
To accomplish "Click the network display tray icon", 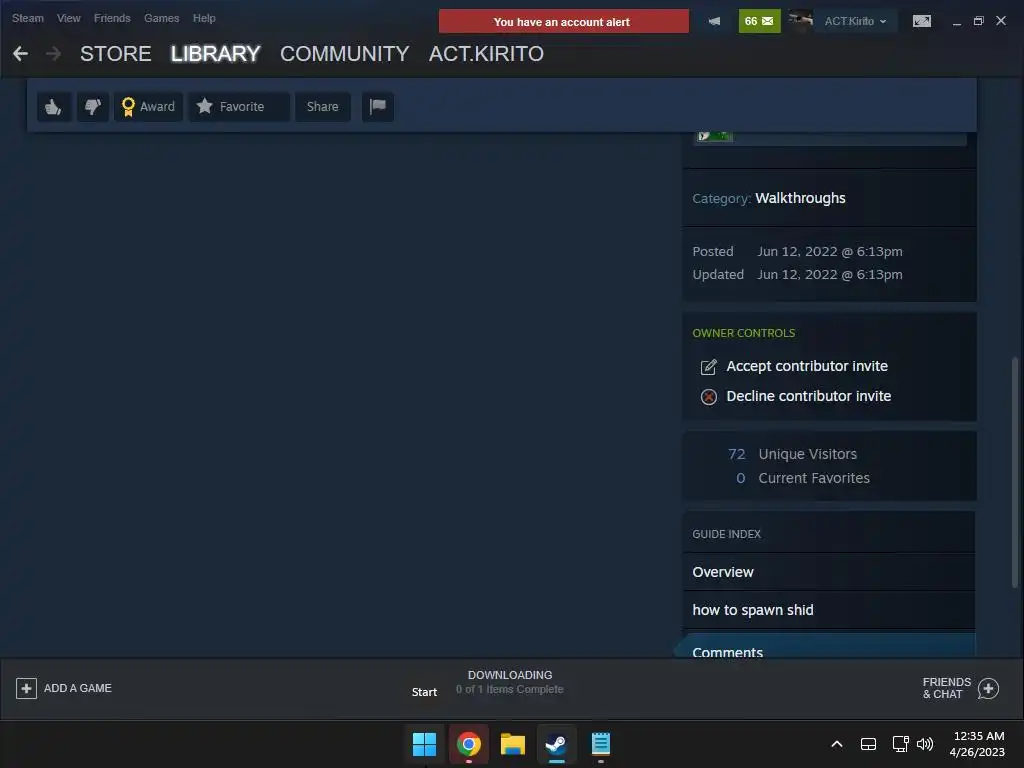I will [x=901, y=744].
